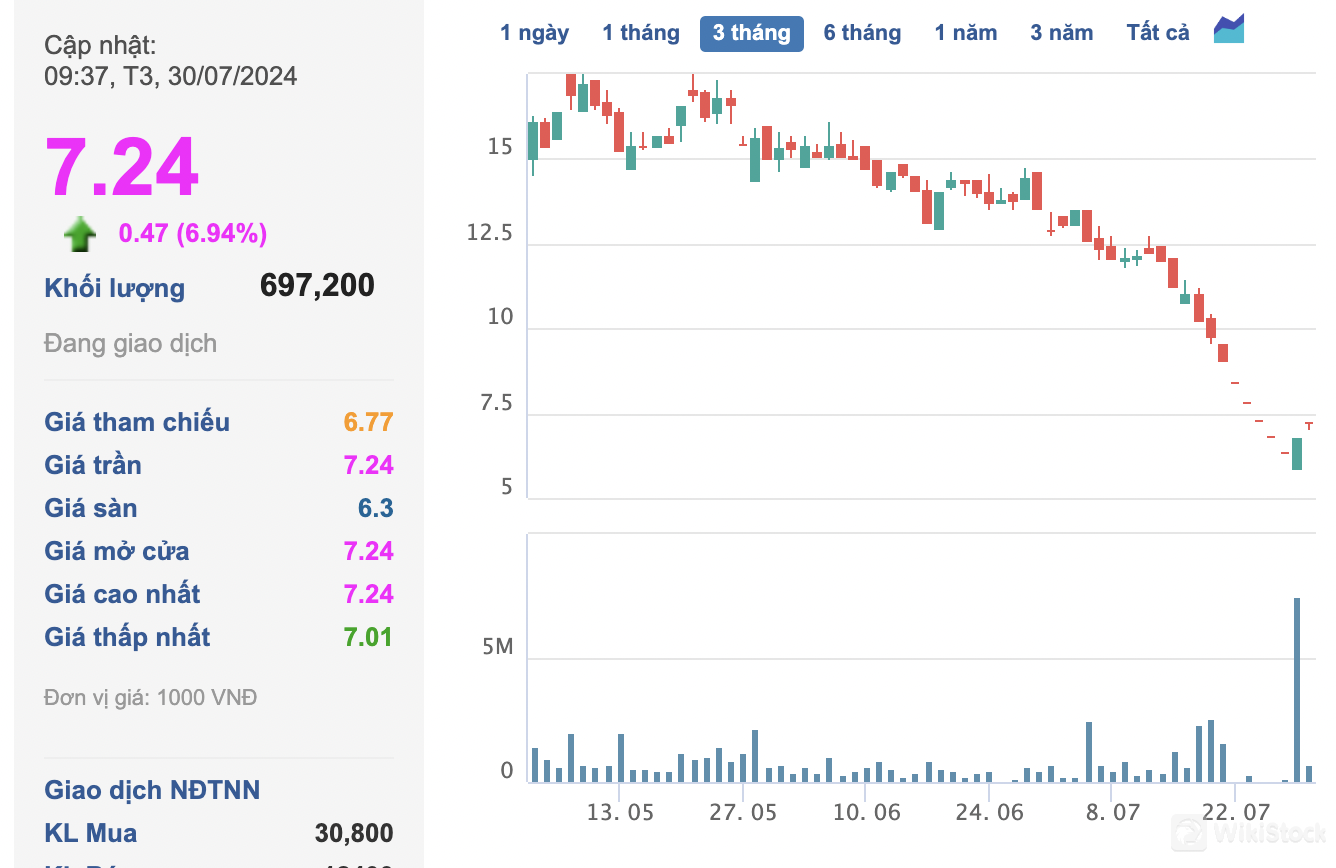Click the KL Mua value 30,800

pos(353,833)
